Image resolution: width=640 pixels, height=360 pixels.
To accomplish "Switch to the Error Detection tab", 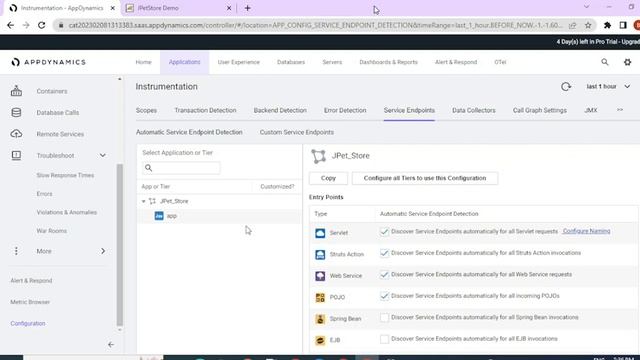I will coord(345,110).
